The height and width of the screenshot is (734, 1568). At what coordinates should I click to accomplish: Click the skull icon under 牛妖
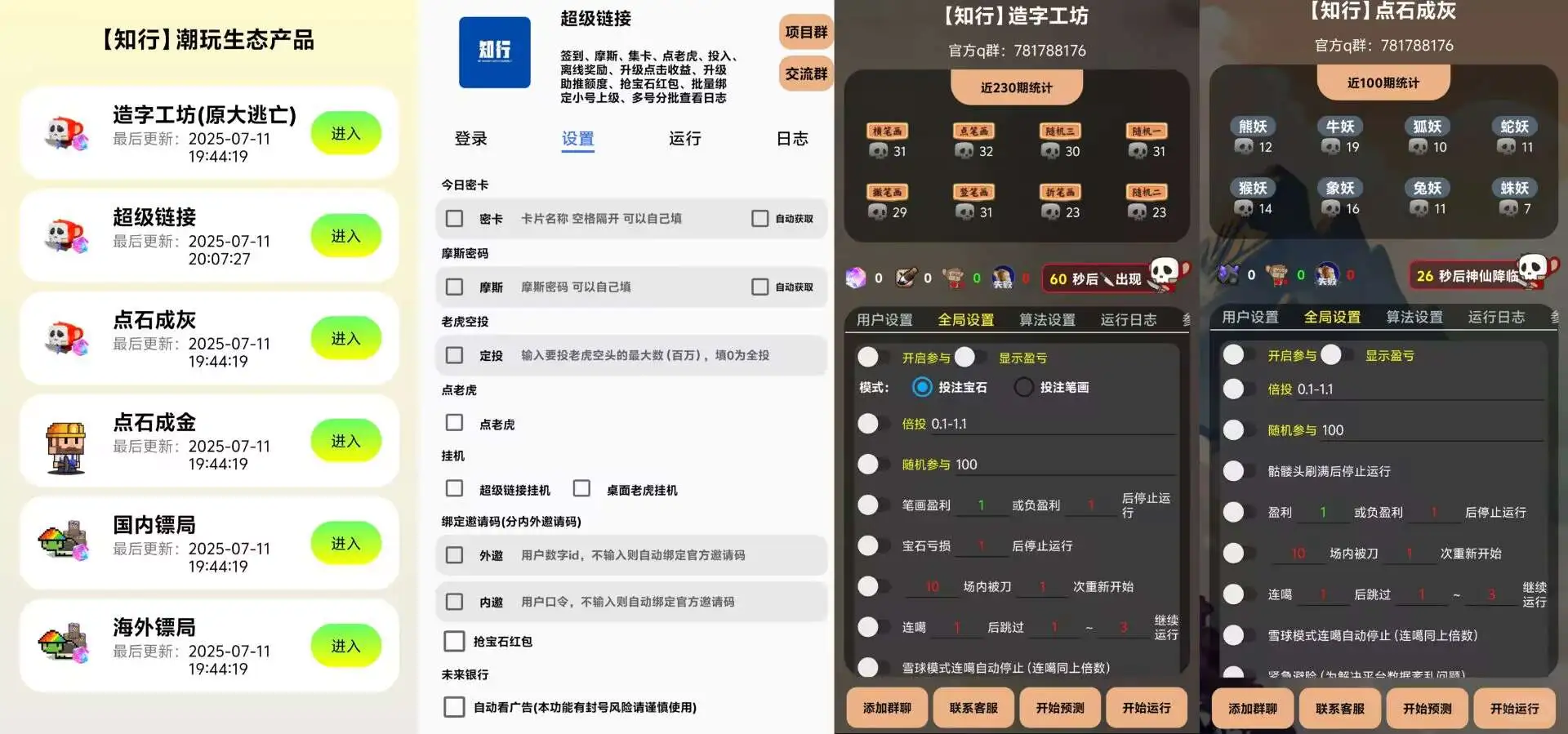(x=1331, y=147)
